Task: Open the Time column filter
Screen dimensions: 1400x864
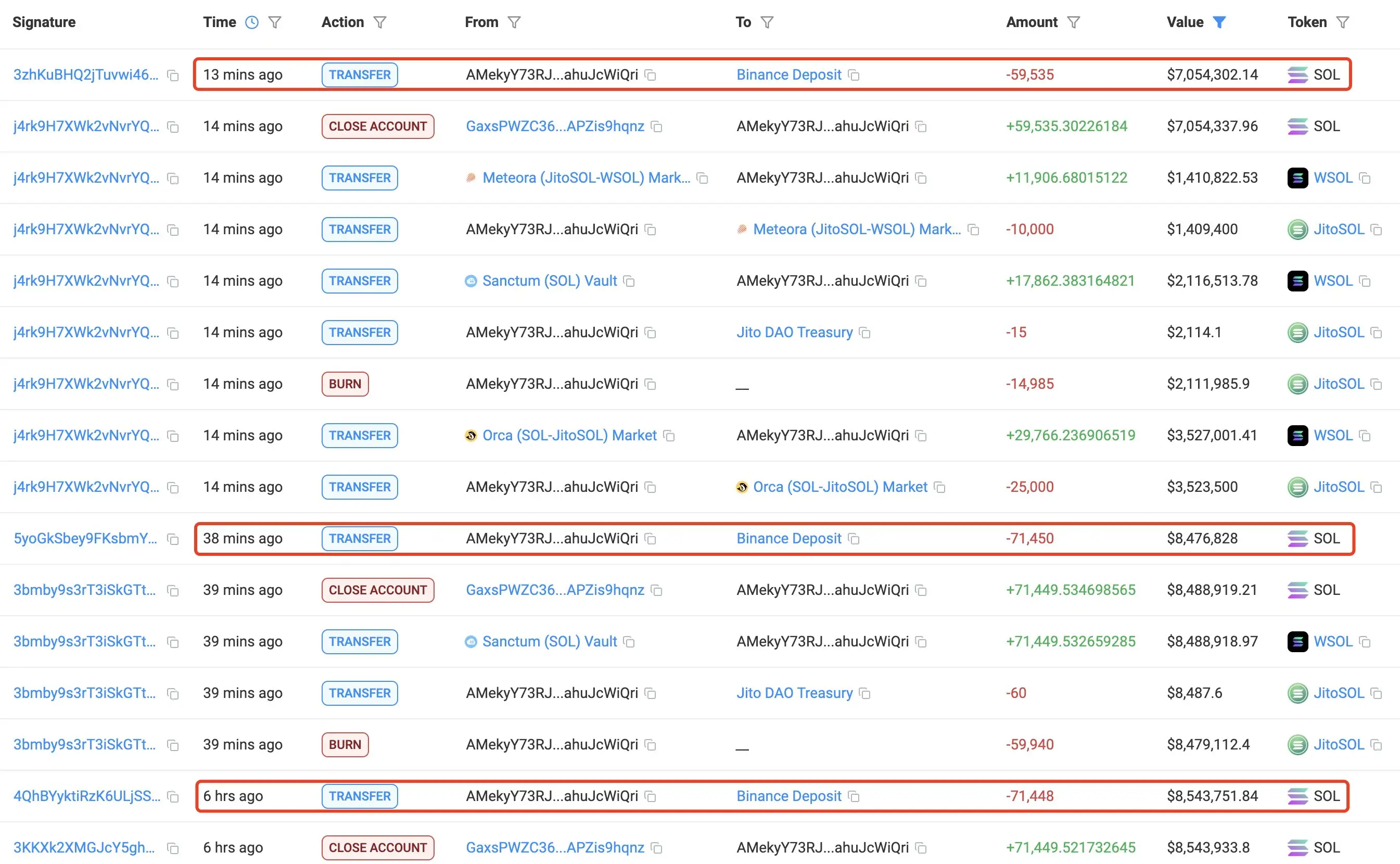Action: [275, 22]
